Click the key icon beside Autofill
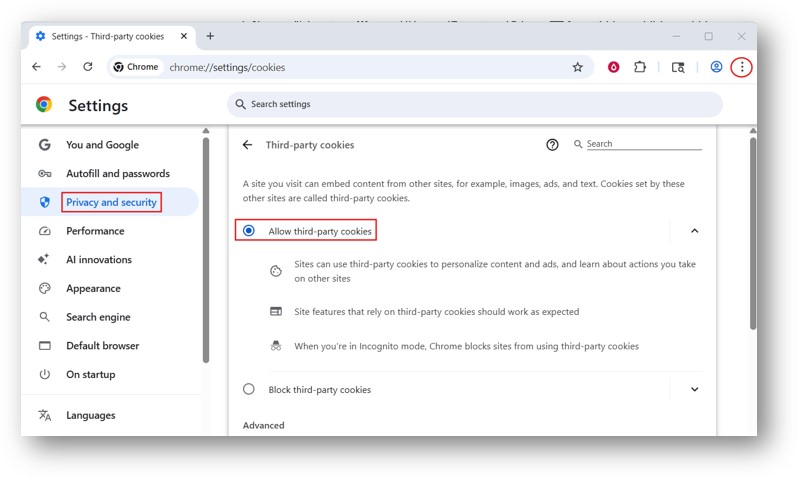Screen dimensions: 799x478 pos(45,174)
